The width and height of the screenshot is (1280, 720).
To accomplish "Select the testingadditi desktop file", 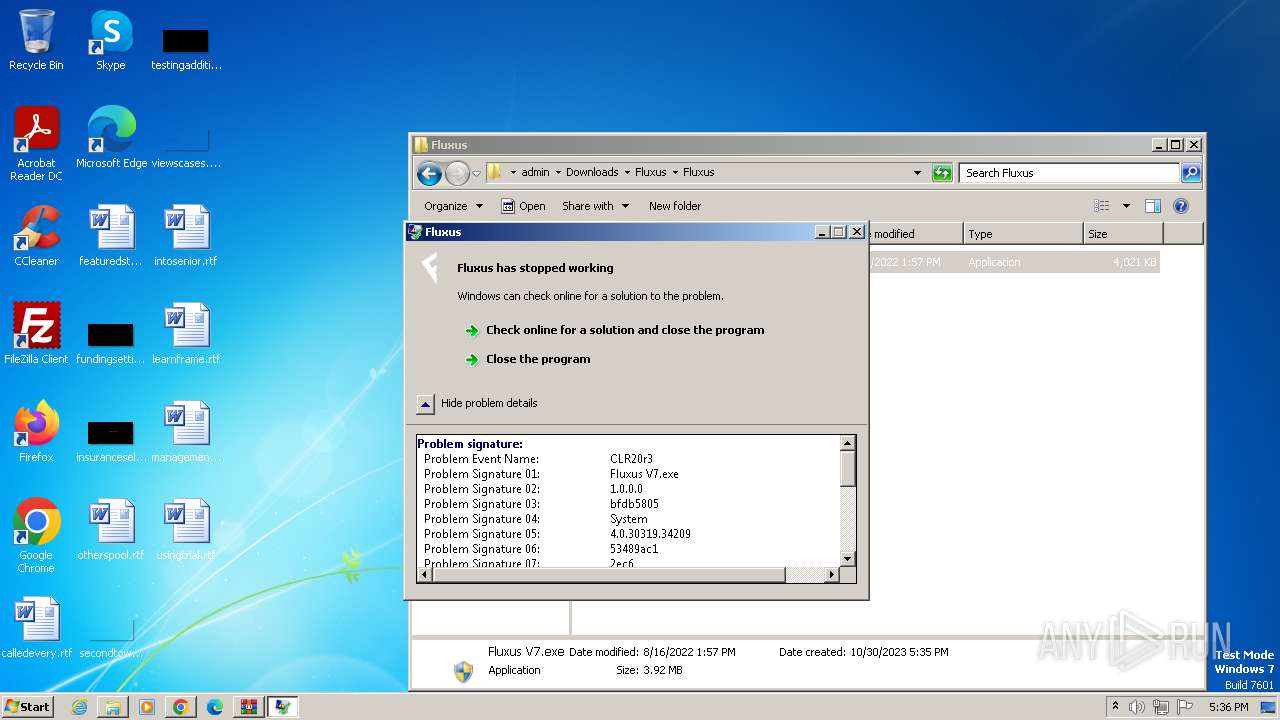I will [x=186, y=48].
